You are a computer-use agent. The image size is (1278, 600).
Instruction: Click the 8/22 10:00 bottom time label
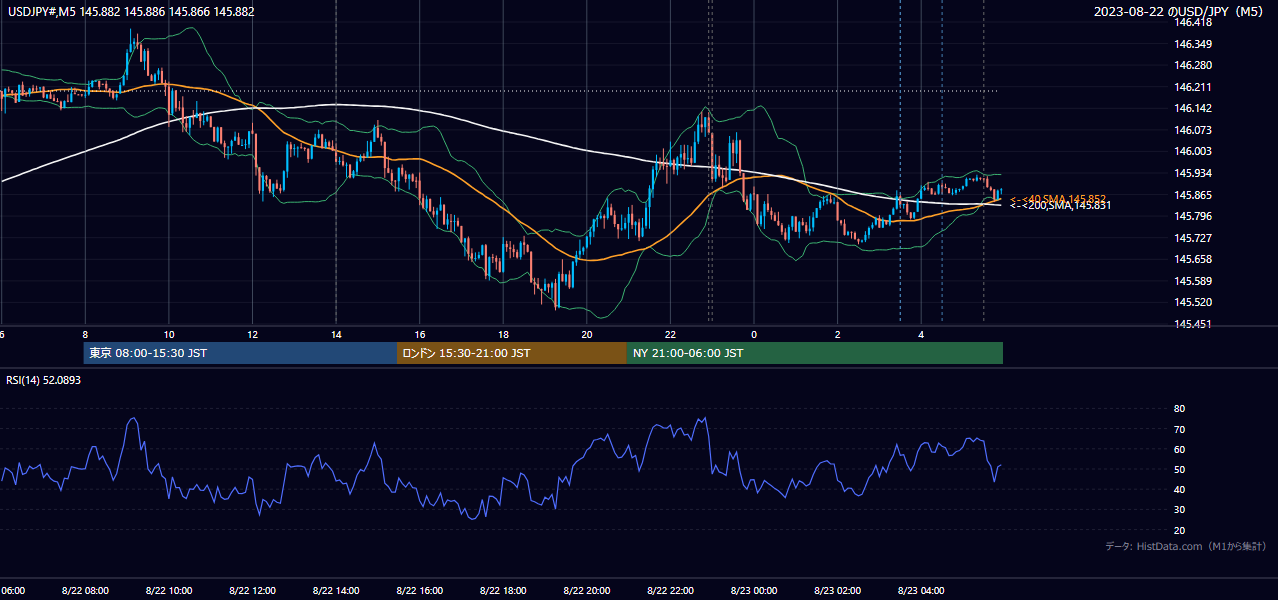(x=169, y=590)
